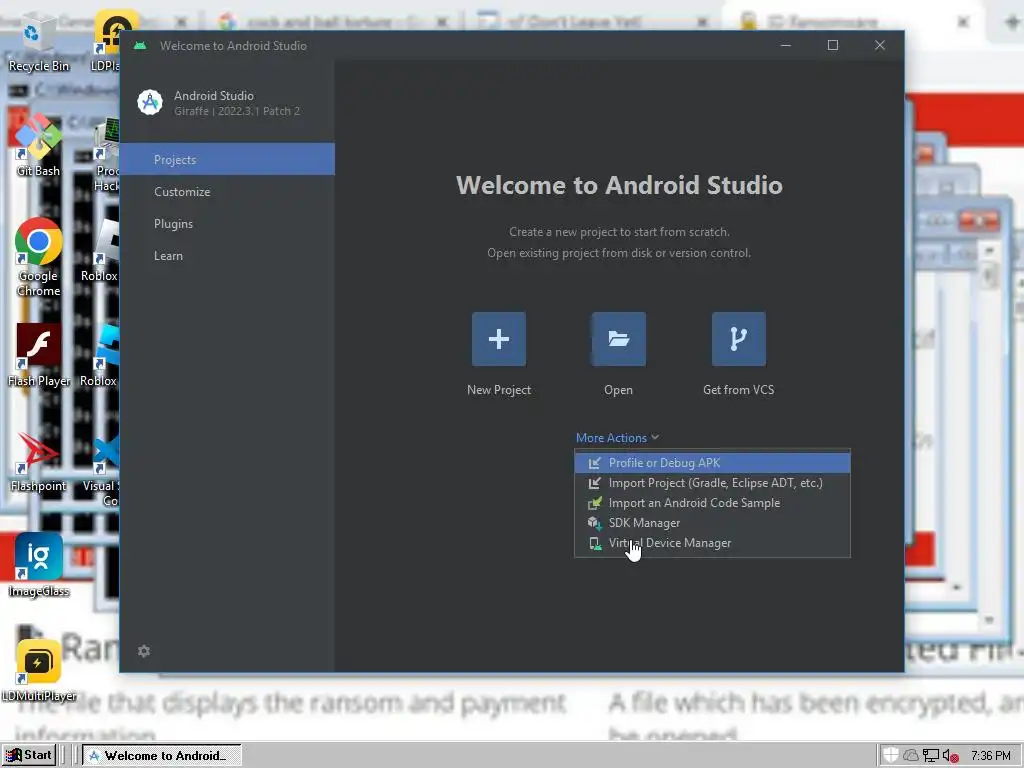This screenshot has width=1024, height=768.
Task: Click the Welcome to Android taskbar button
Action: point(161,756)
